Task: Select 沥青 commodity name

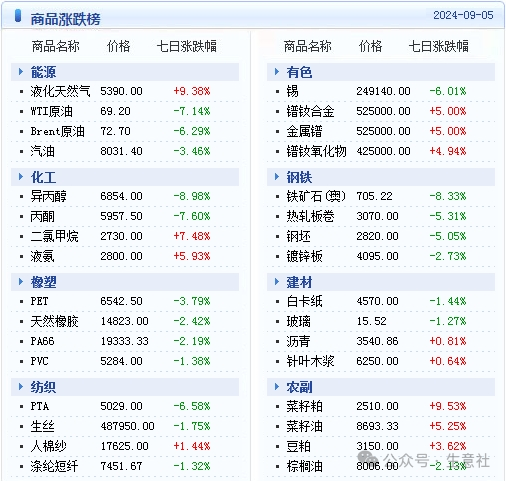Action: 298,341
